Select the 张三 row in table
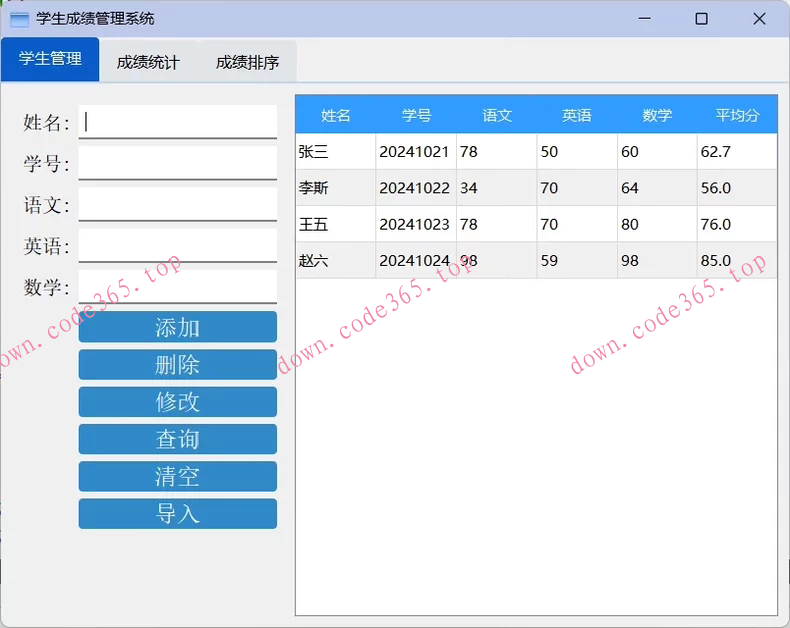790x628 pixels. coord(335,152)
